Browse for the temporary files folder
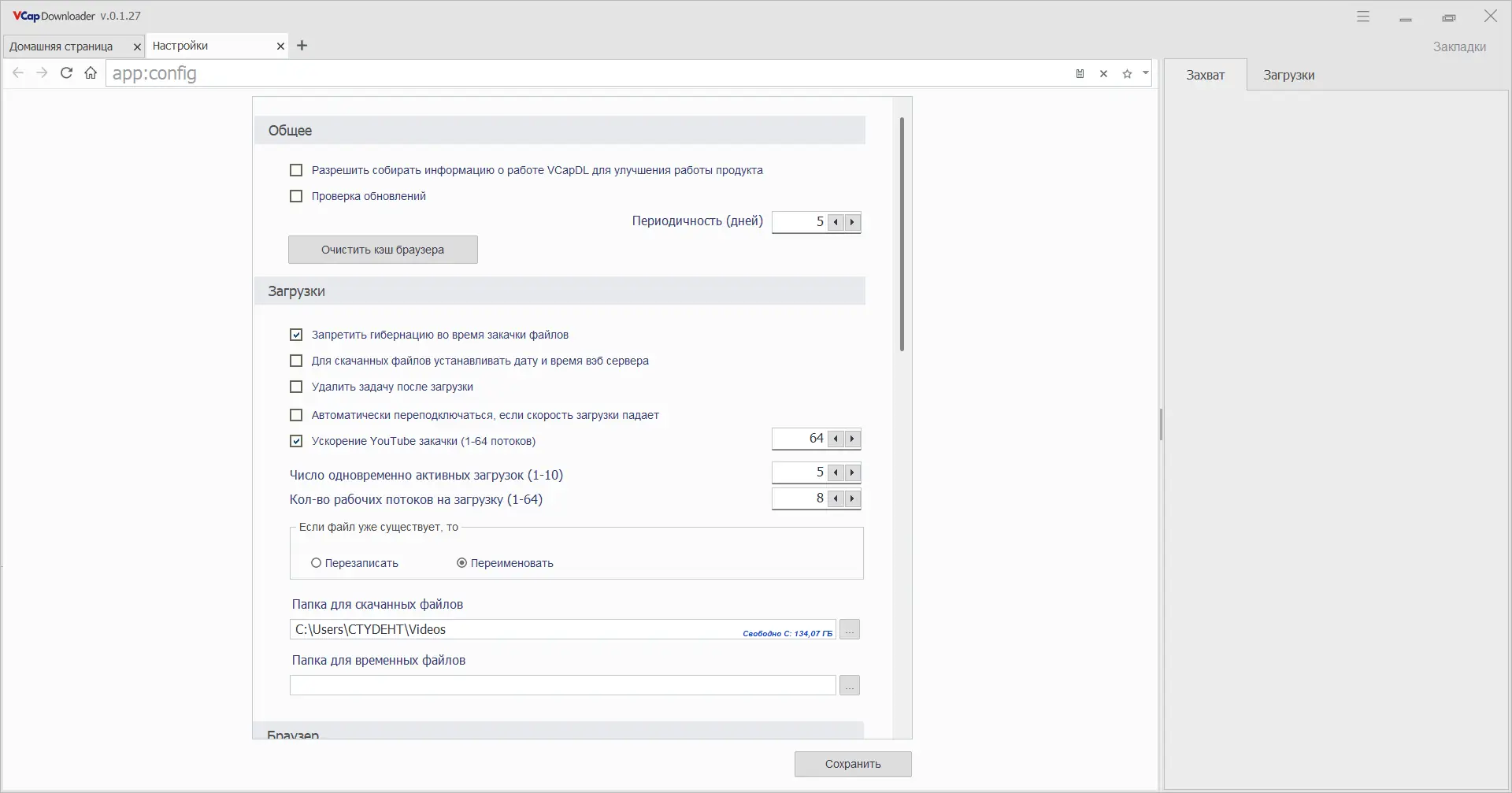Viewport: 1512px width, 793px height. (850, 685)
